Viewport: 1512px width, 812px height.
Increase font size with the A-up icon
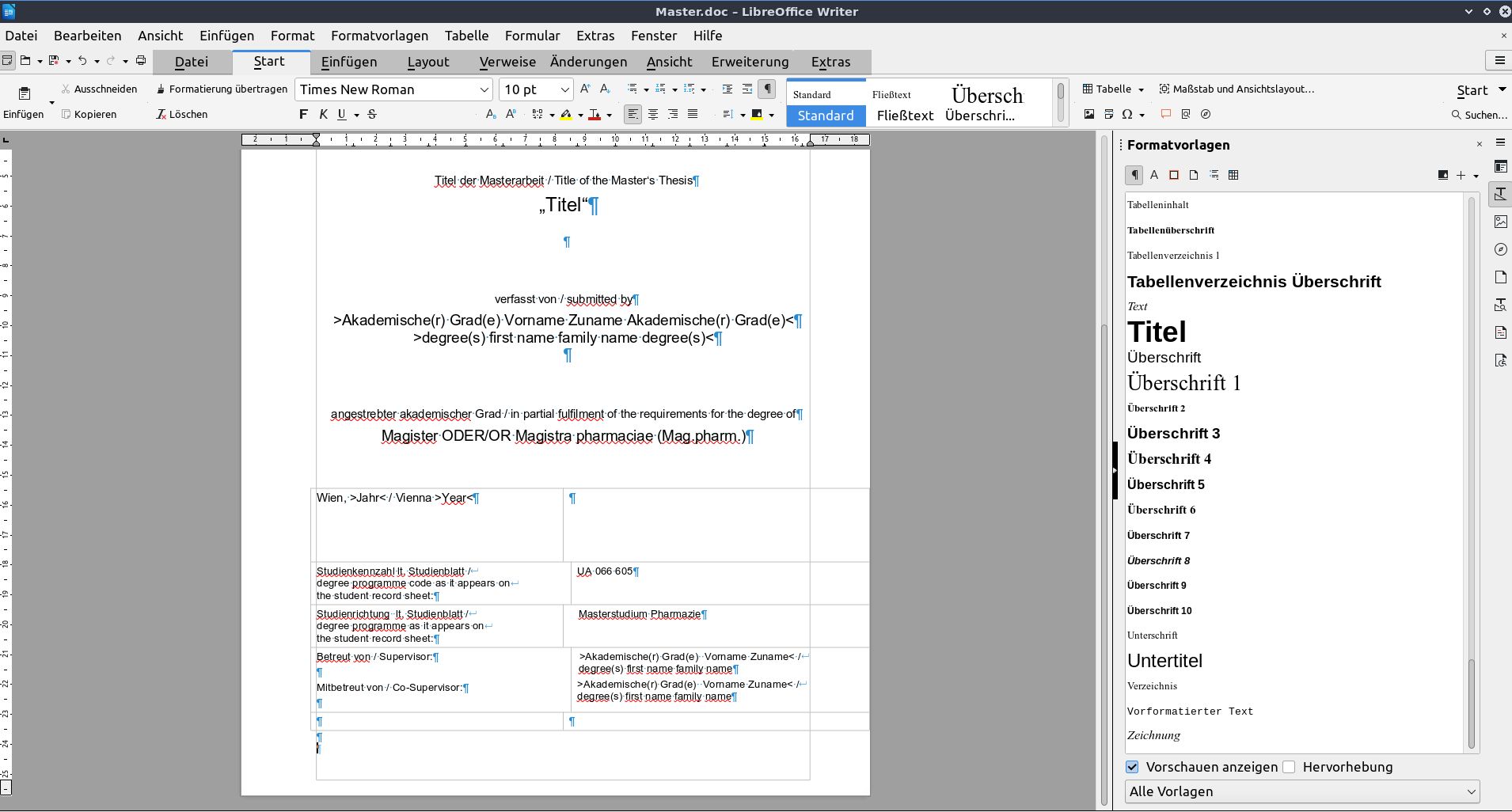[585, 89]
